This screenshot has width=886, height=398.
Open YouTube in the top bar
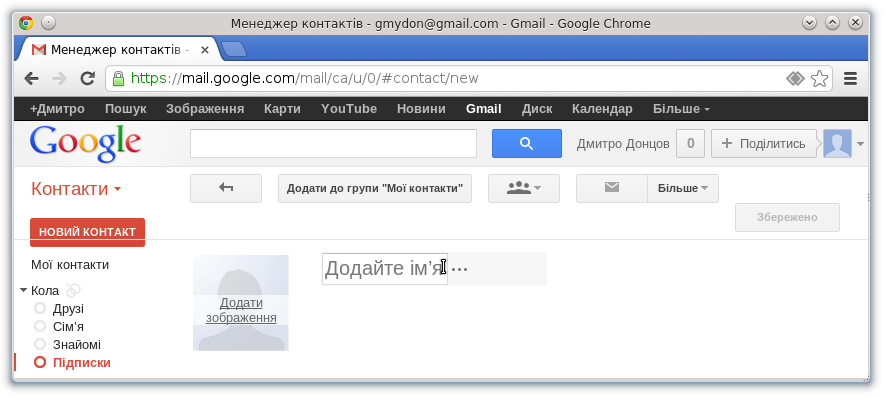(x=349, y=109)
